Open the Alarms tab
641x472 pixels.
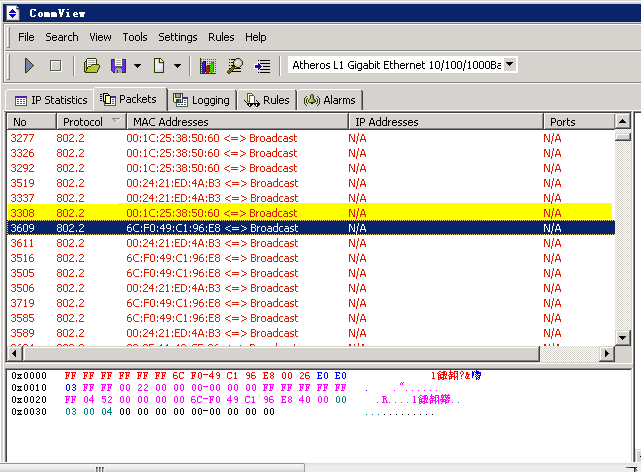[x=330, y=100]
